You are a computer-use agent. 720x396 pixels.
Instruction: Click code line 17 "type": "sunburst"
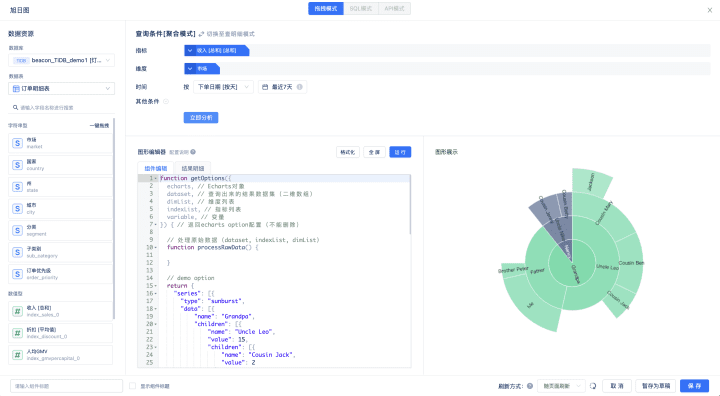click(213, 301)
